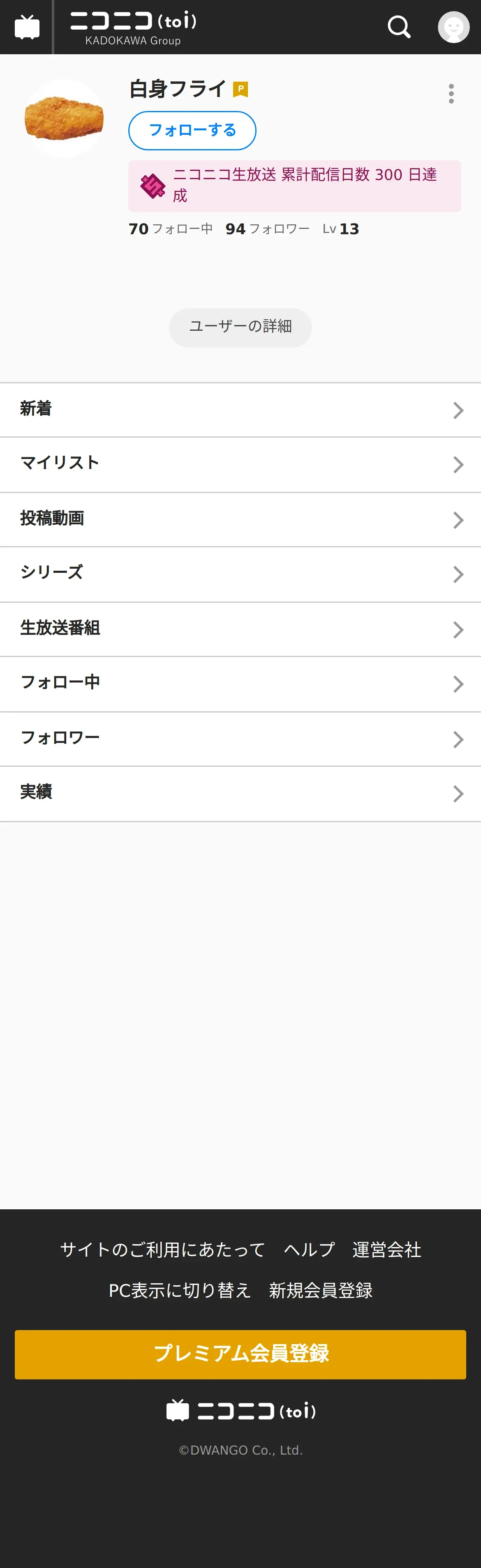The width and height of the screenshot is (481, 1568).
Task: Click the ユーザーの詳細 button
Action: 240,327
